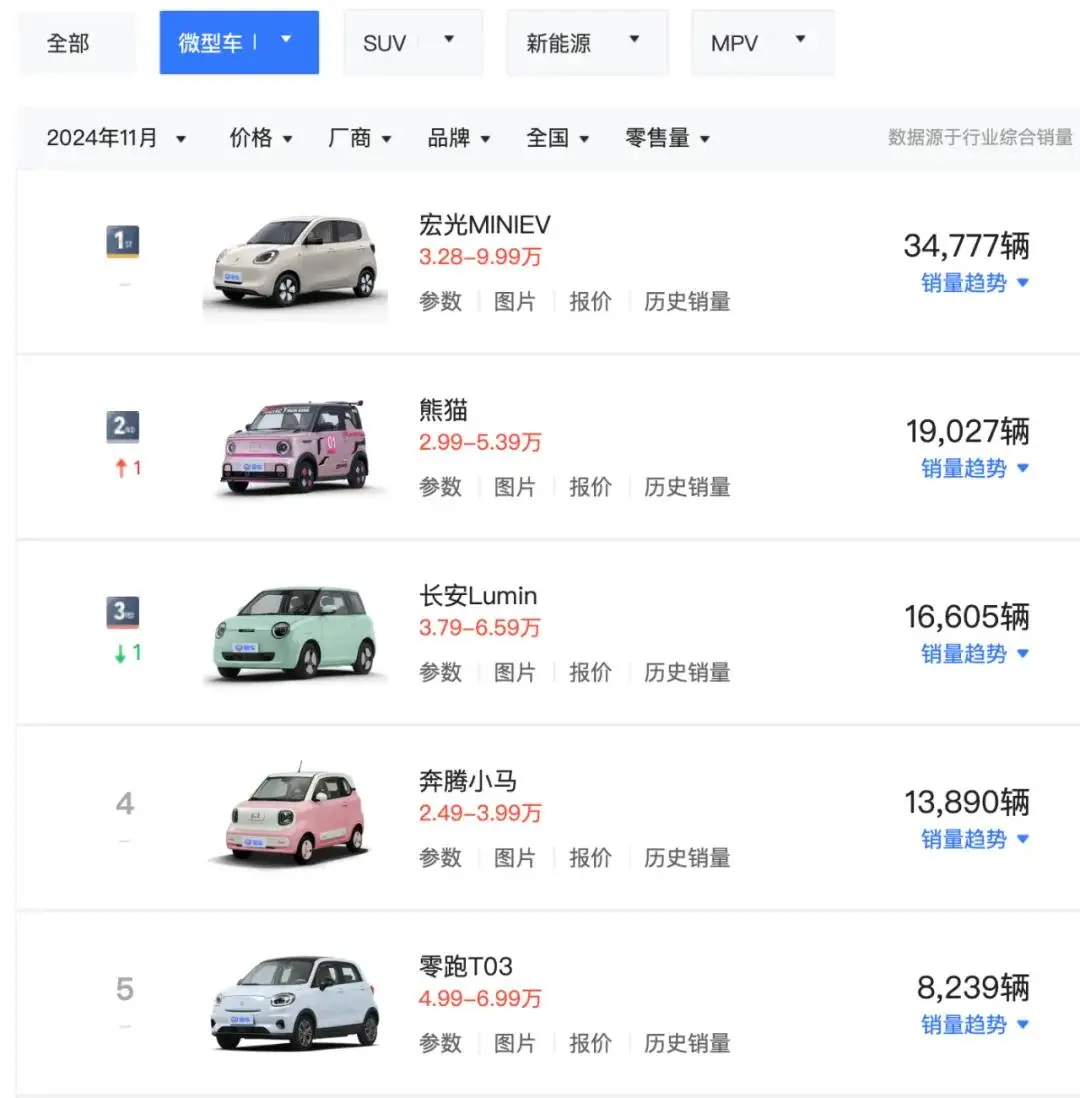This screenshot has width=1080, height=1098.
Task: Select the 全部 category tab
Action: pyautogui.click(x=77, y=43)
